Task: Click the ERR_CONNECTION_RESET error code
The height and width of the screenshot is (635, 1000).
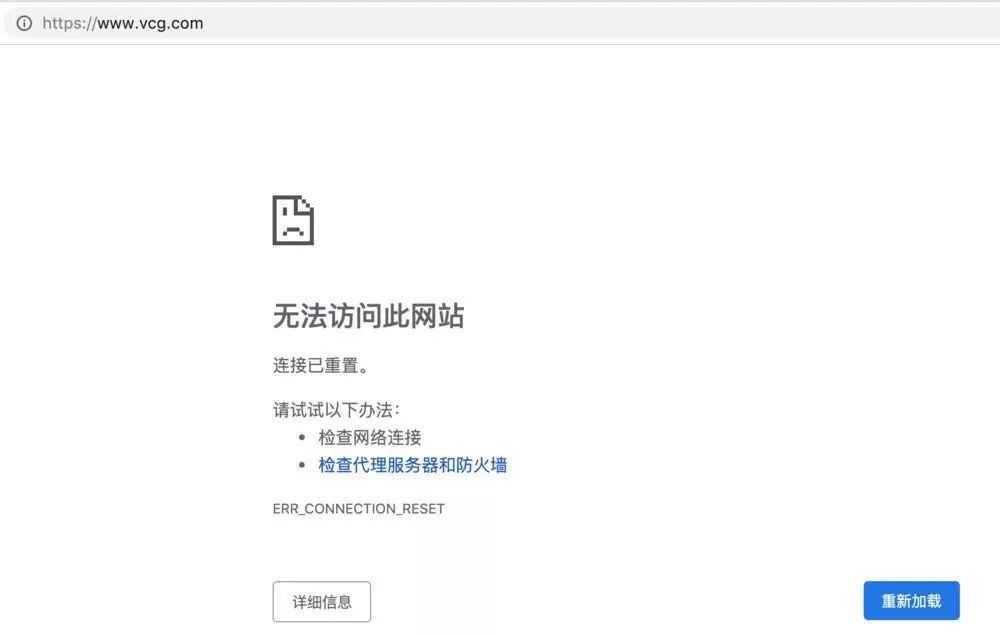Action: (358, 509)
